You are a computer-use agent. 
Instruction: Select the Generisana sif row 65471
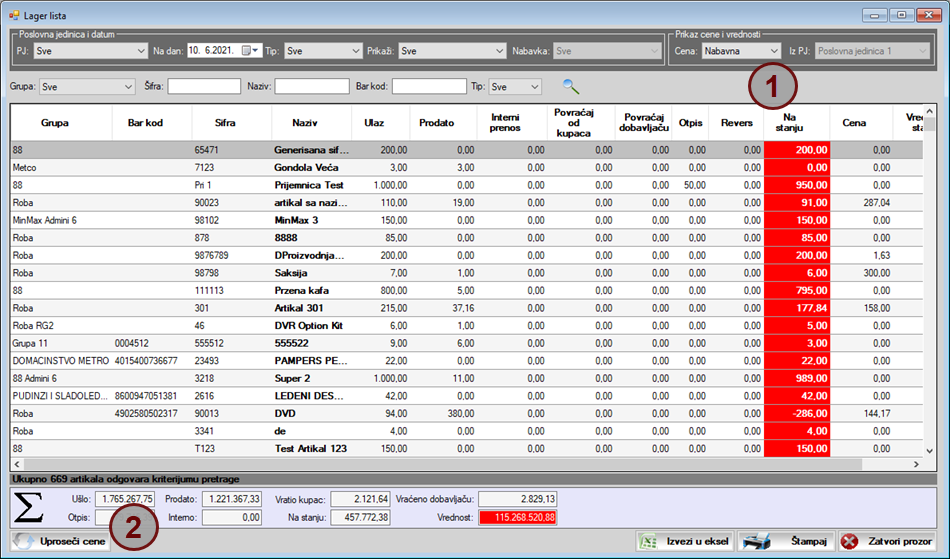click(467, 150)
